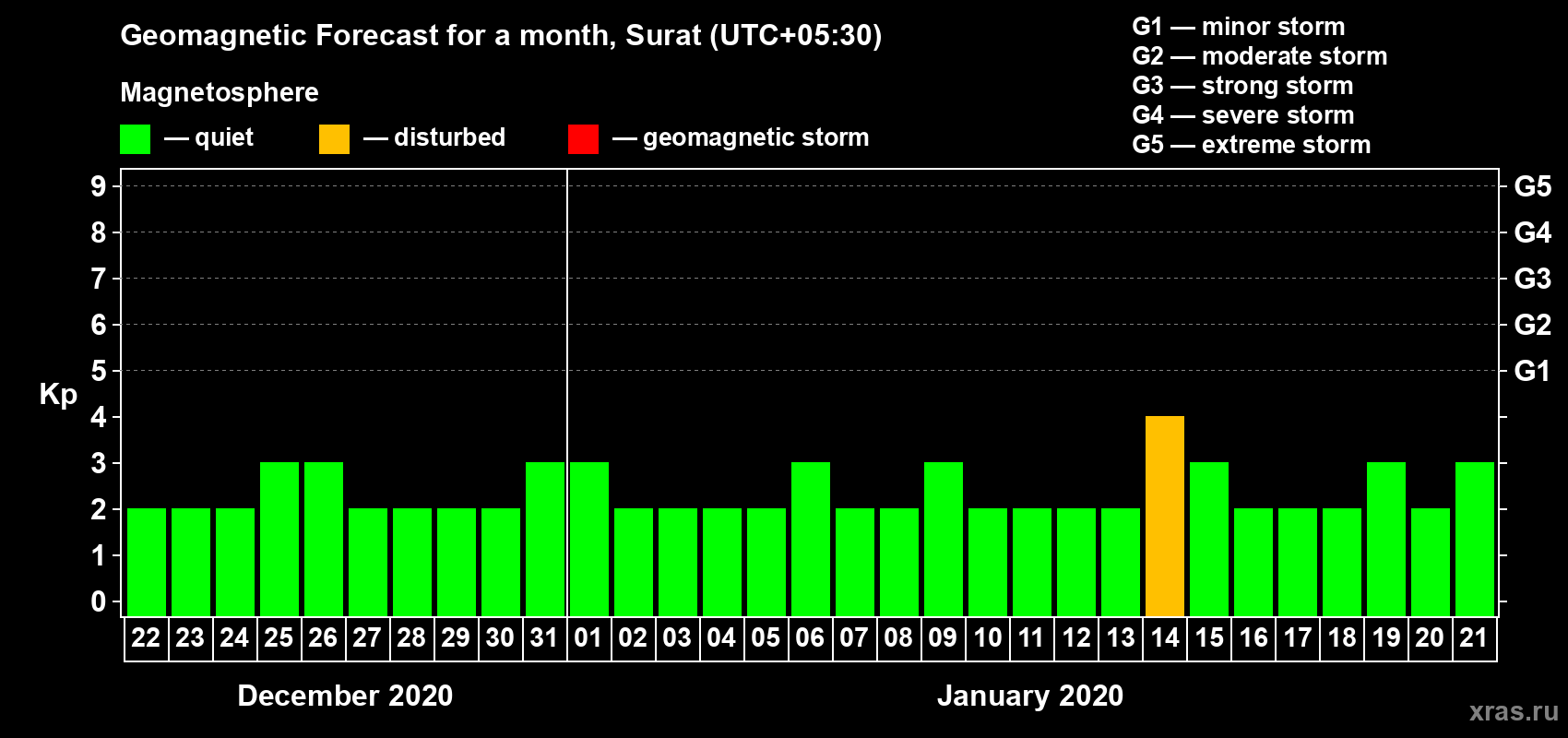Viewport: 1568px width, 738px height.
Task: Click the bar for December 26
Action: tap(324, 539)
